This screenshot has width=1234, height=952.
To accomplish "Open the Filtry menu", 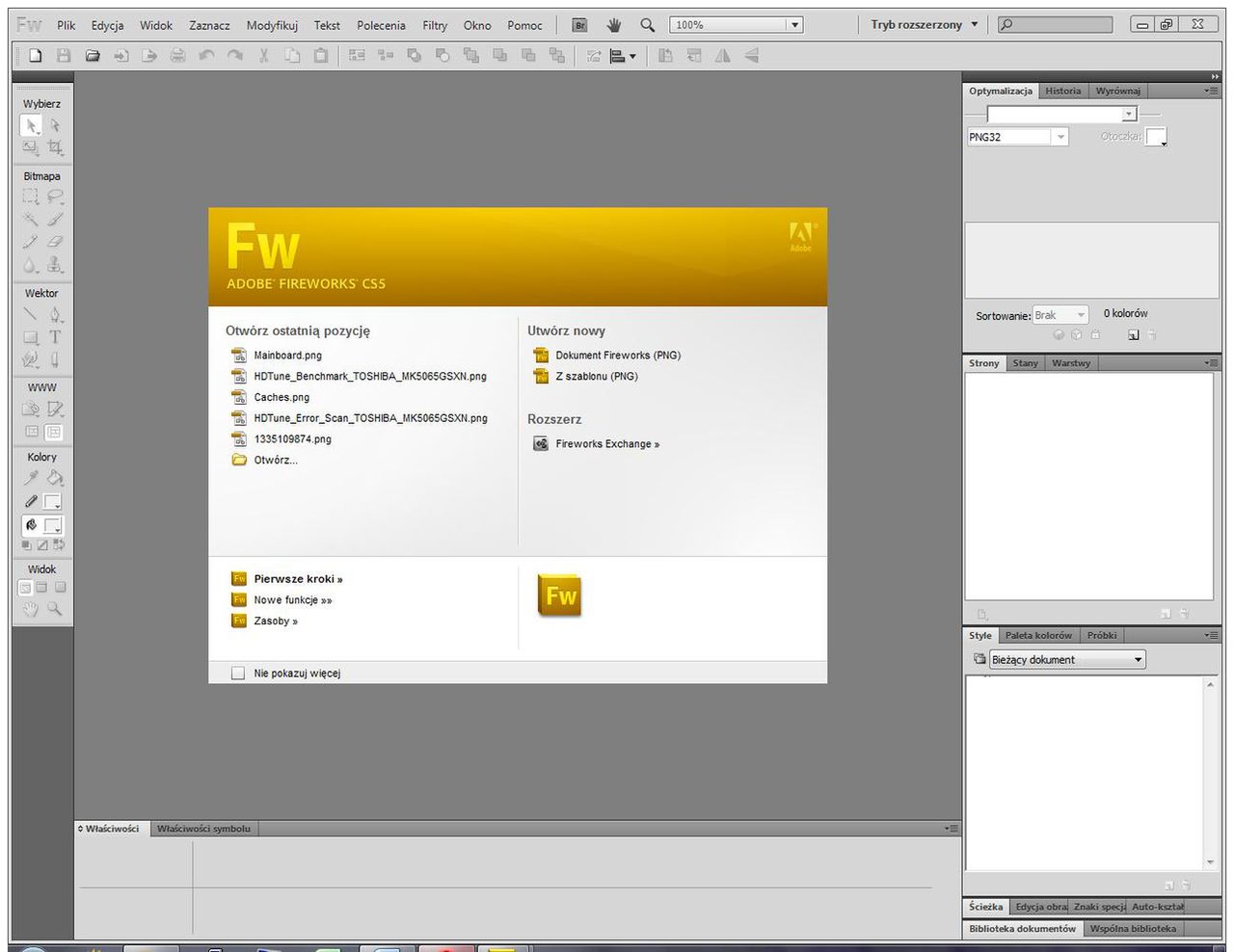I will point(435,25).
